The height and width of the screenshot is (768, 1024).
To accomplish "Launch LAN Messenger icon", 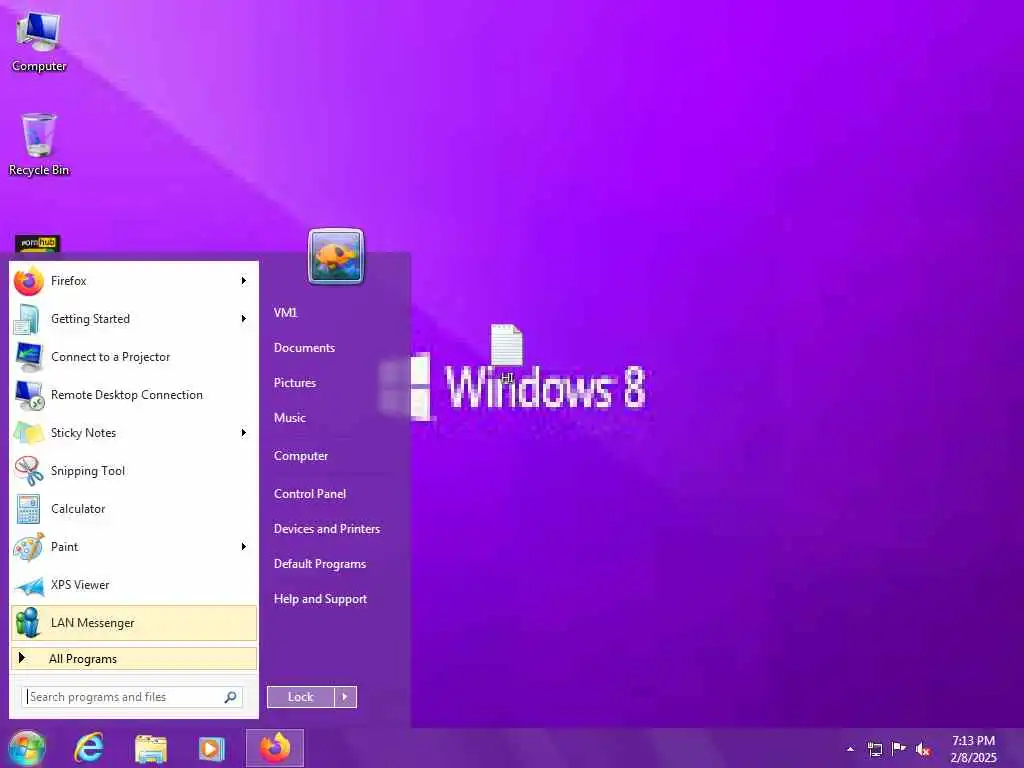I will click(28, 622).
